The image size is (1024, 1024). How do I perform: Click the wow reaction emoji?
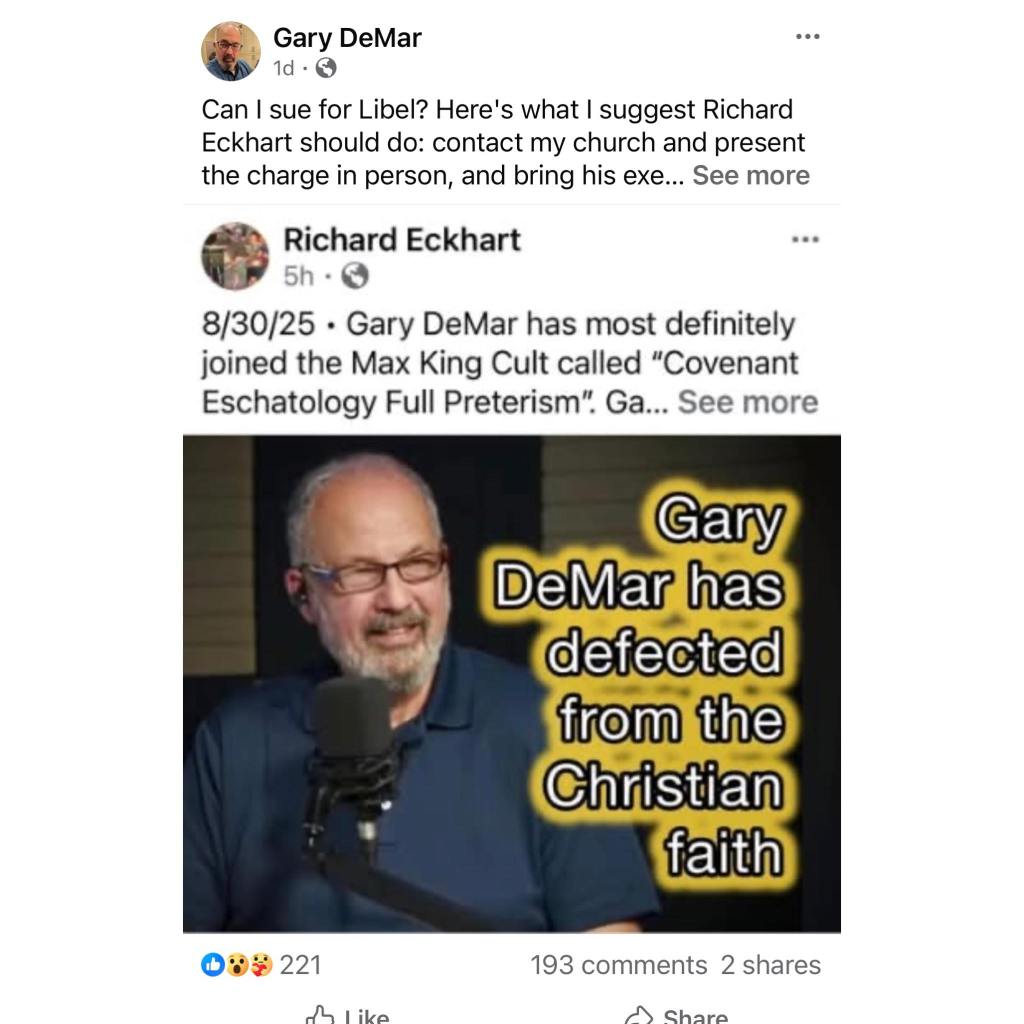[236, 965]
